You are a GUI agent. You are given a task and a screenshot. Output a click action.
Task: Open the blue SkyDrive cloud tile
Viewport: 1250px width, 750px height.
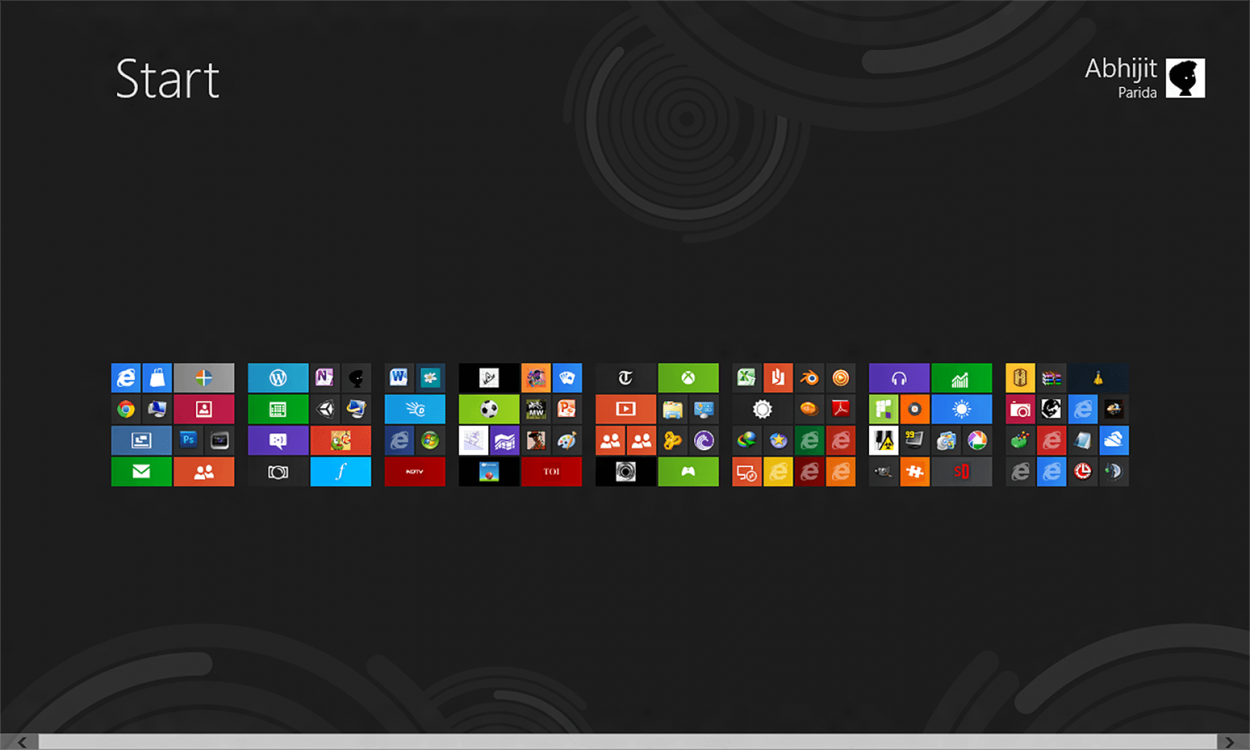(1114, 440)
